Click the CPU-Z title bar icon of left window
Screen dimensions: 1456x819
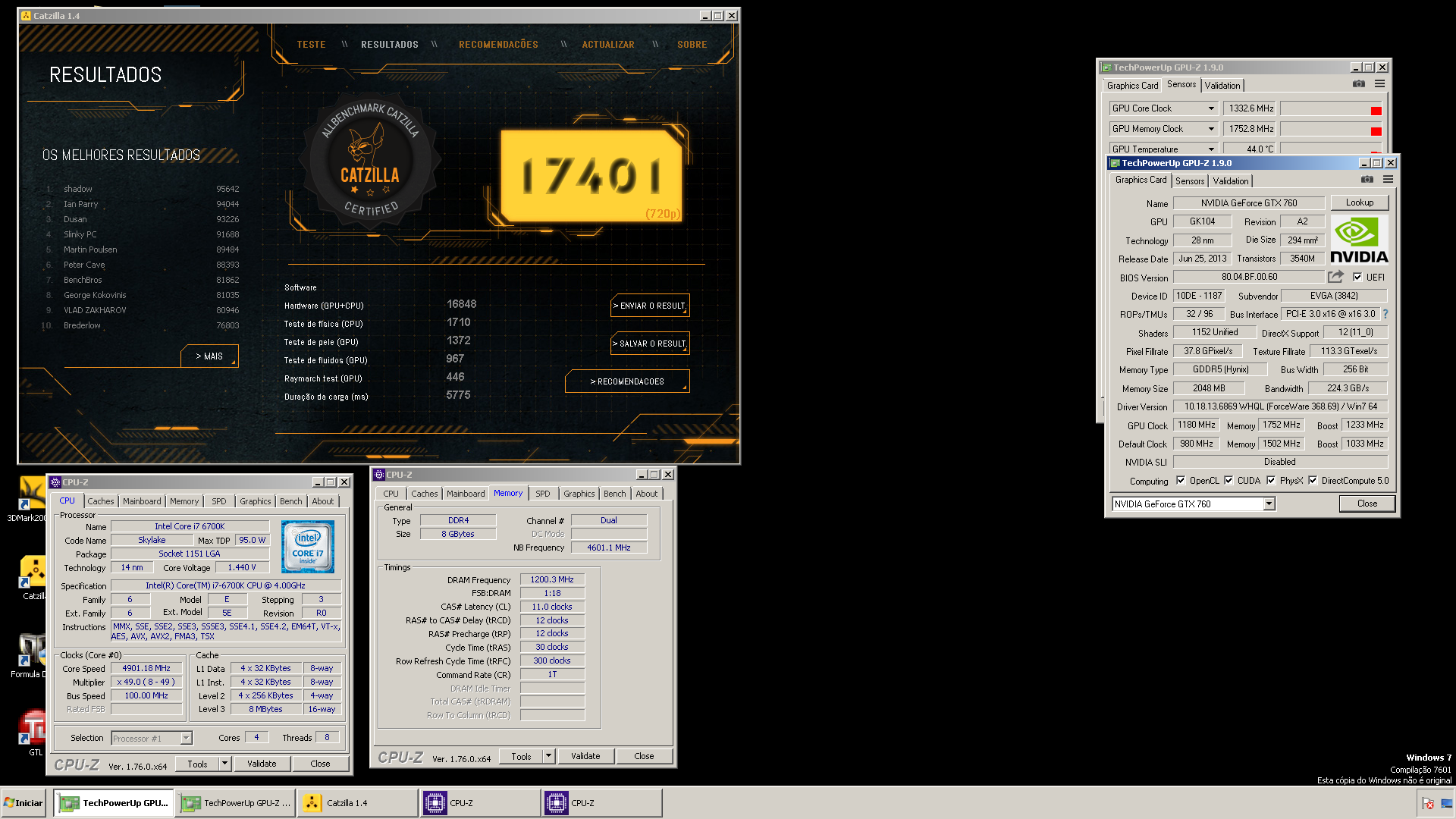55,482
